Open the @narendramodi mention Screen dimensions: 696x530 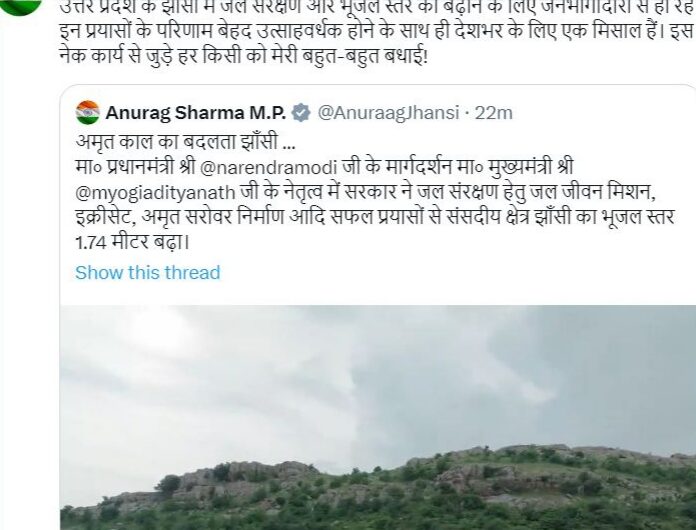click(x=269, y=167)
